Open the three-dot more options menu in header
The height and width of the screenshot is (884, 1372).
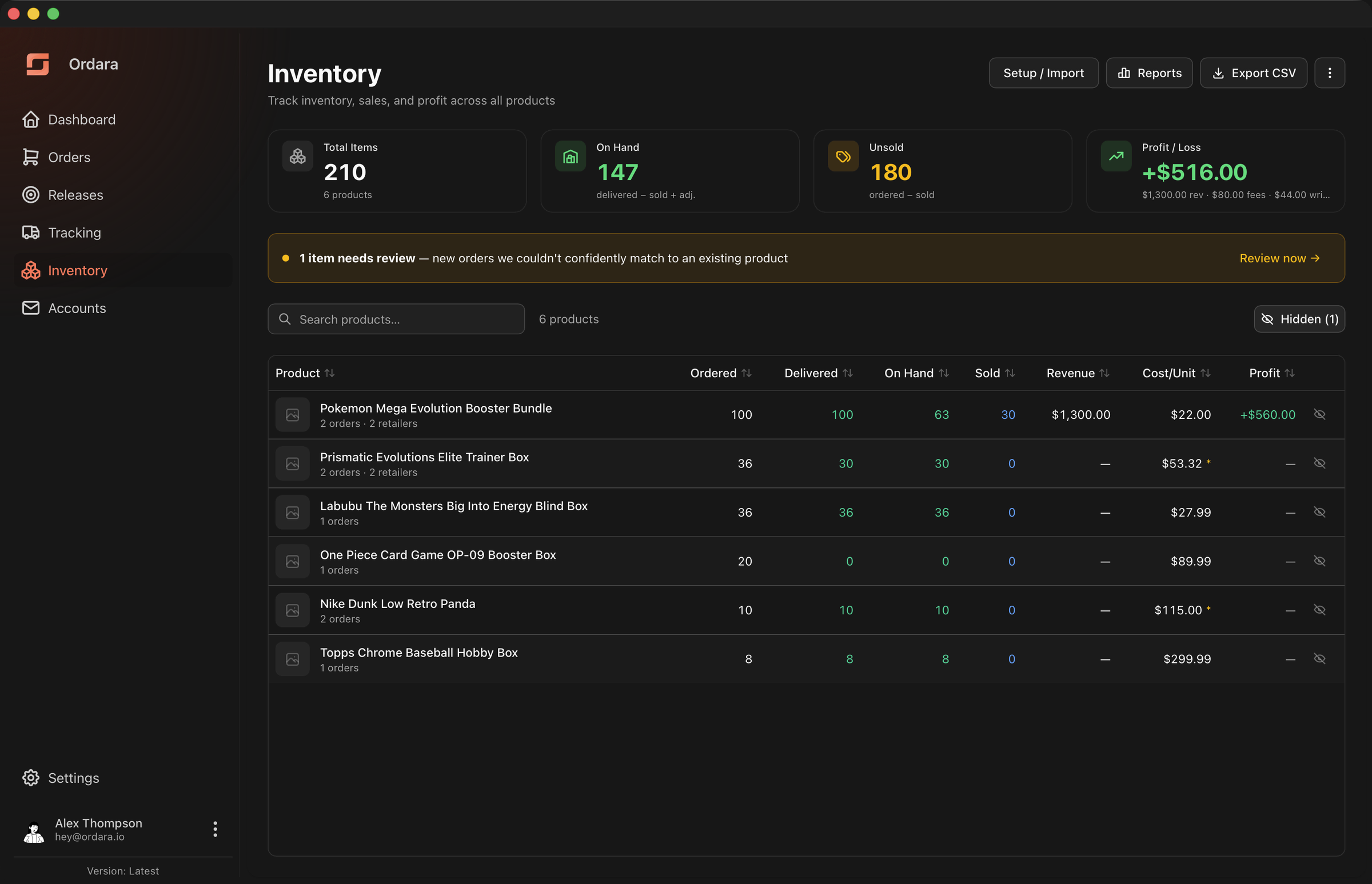tap(1330, 73)
